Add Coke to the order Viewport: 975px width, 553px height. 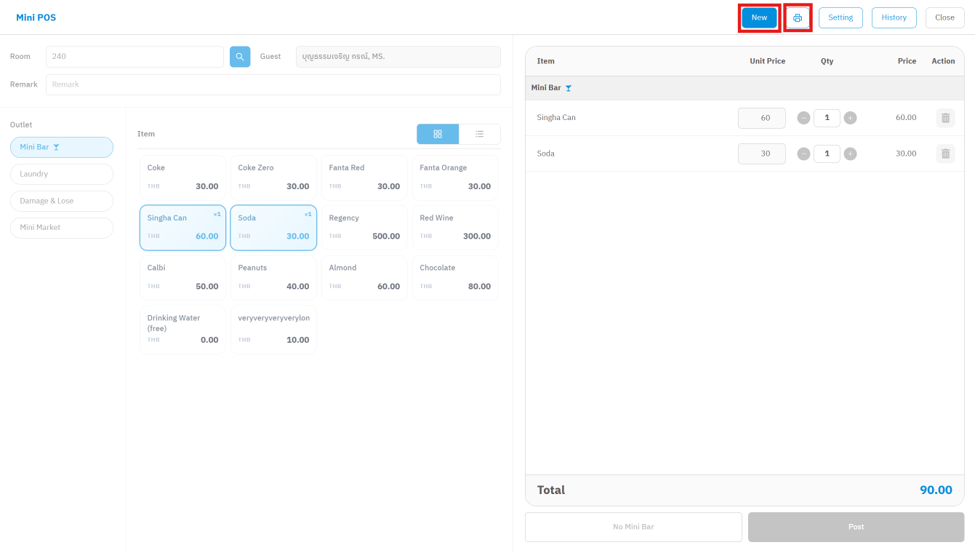point(183,177)
